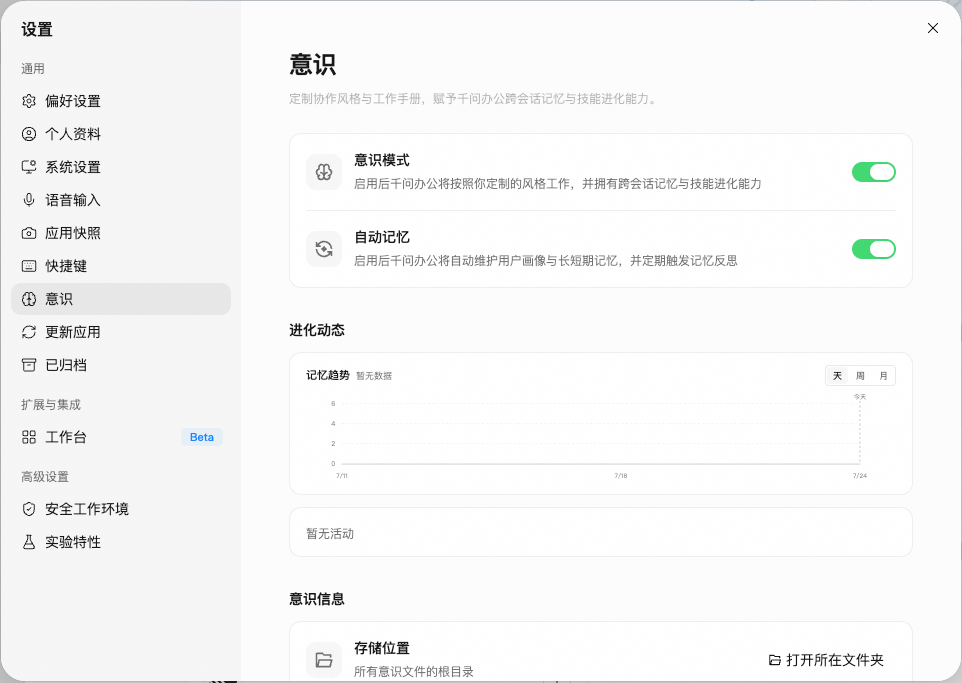Click the flask icon beside 实验特性
962x683 pixels.
[29, 542]
